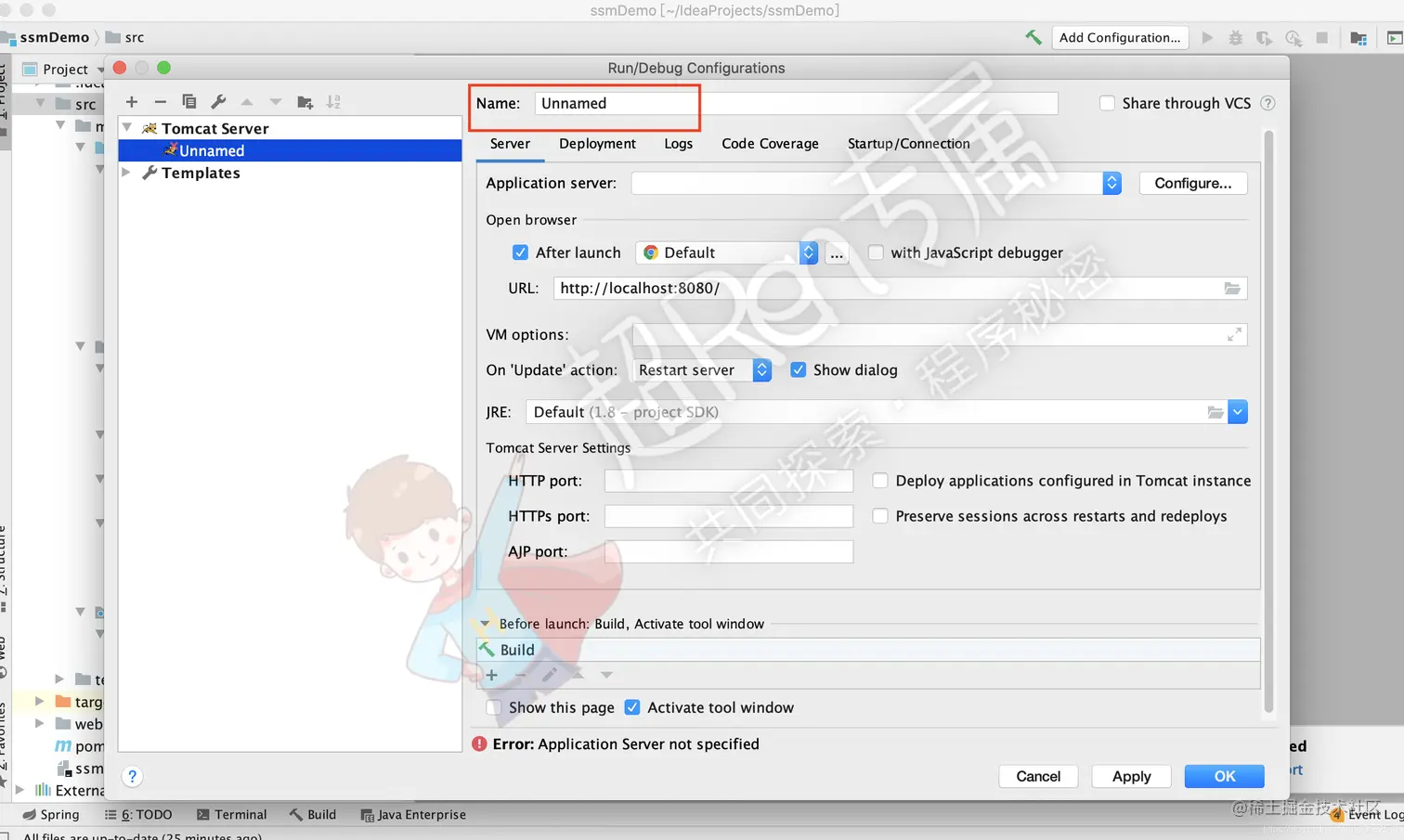Open the Application server dropdown
1404x840 pixels.
click(1111, 183)
